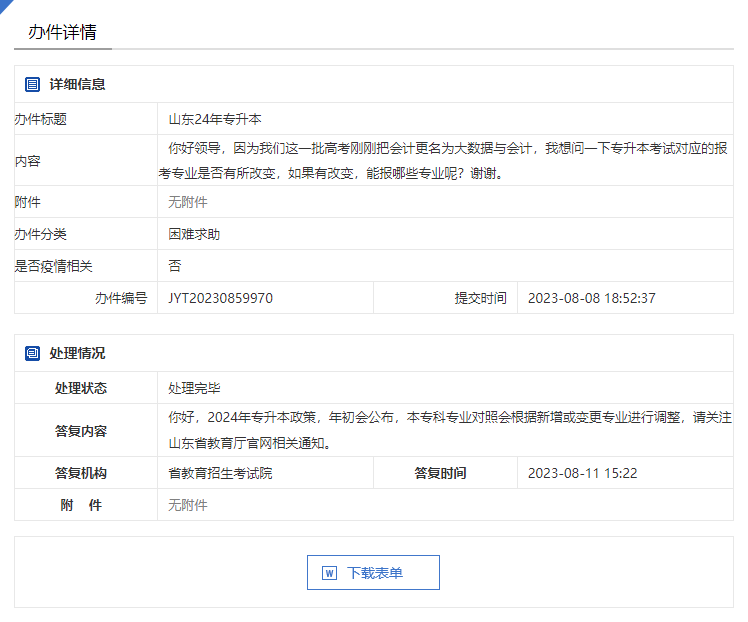Click 无附件 in the 详细信息 section

[188, 202]
